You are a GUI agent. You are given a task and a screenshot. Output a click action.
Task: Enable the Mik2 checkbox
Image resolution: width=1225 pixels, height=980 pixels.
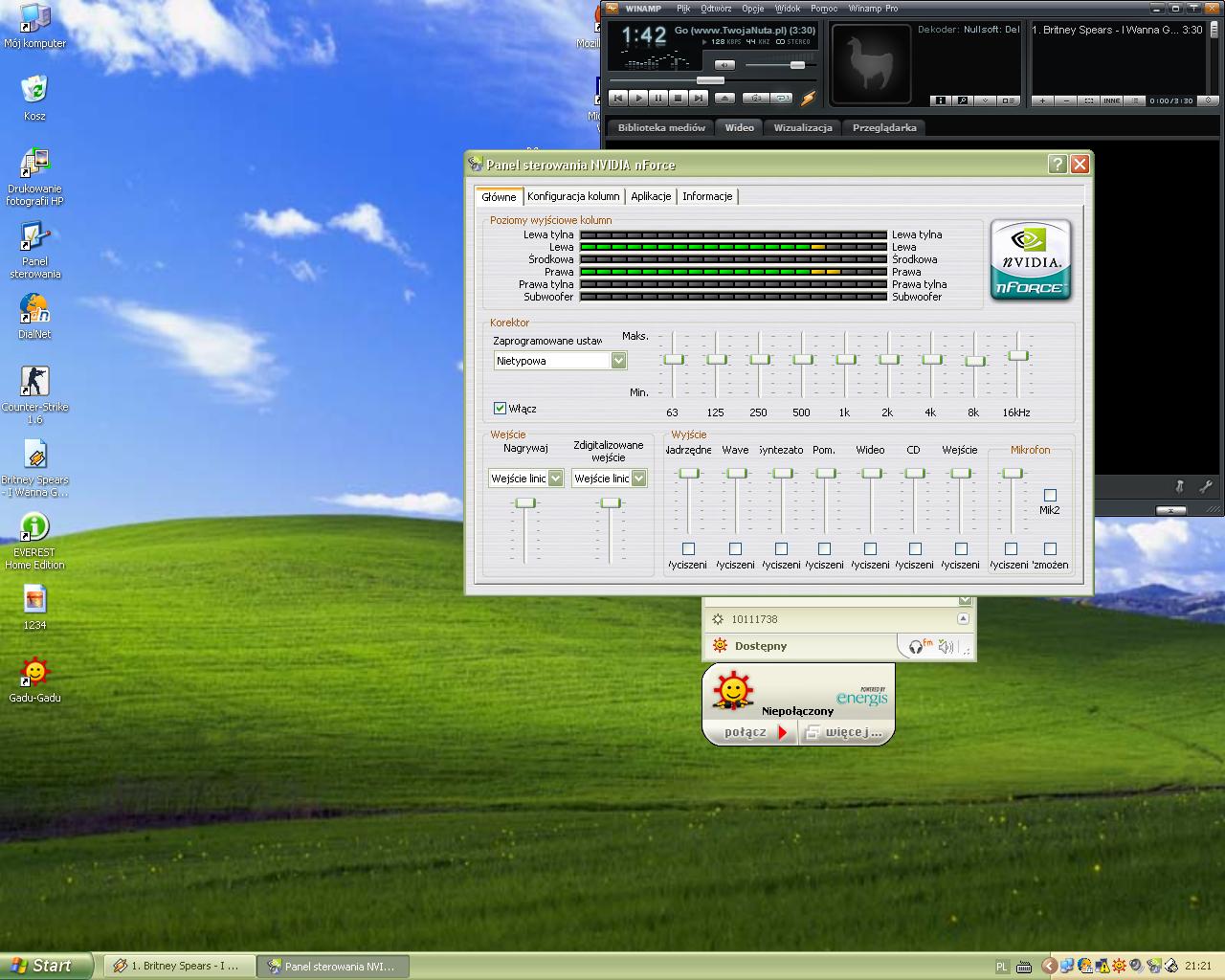pyautogui.click(x=1050, y=495)
